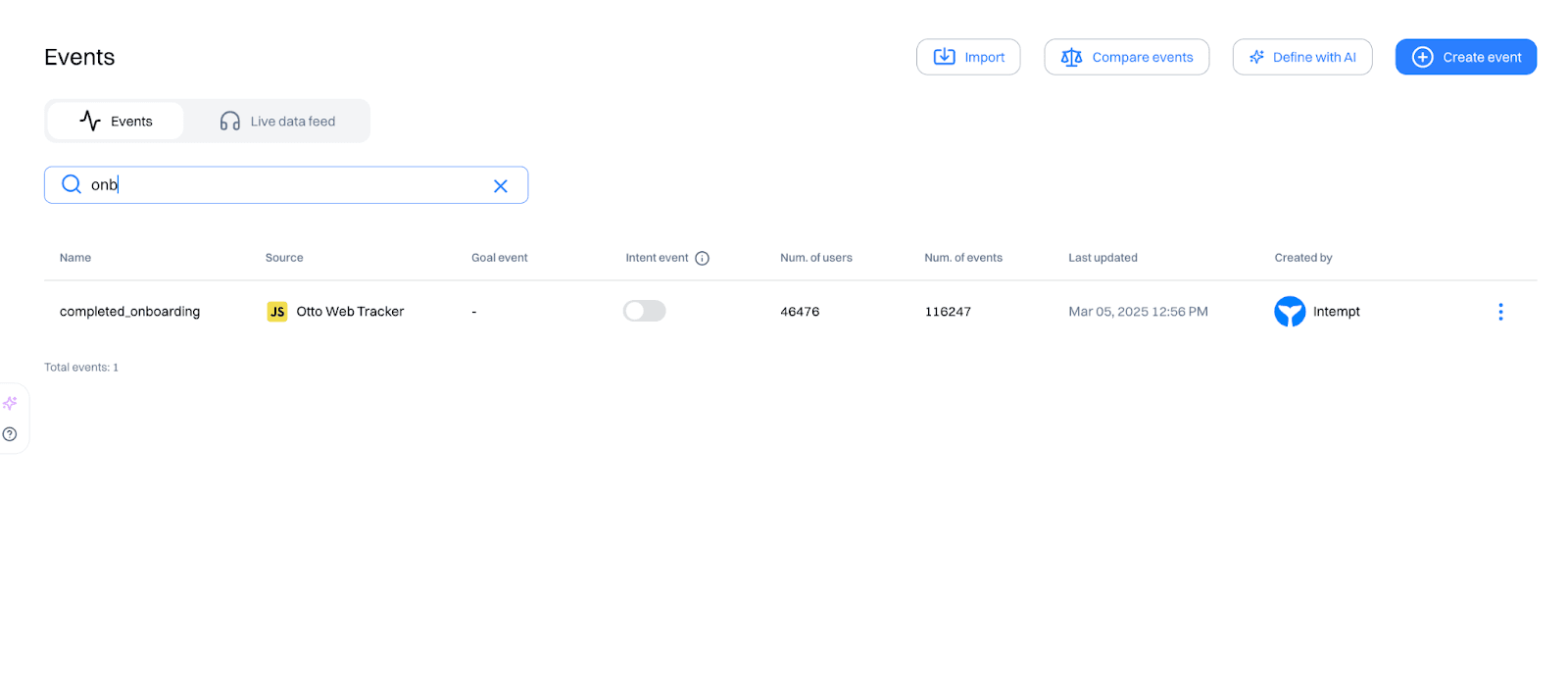Click the JS source icon for Otto Web Tracker
This screenshot has height=695, width=1568.
click(x=277, y=312)
